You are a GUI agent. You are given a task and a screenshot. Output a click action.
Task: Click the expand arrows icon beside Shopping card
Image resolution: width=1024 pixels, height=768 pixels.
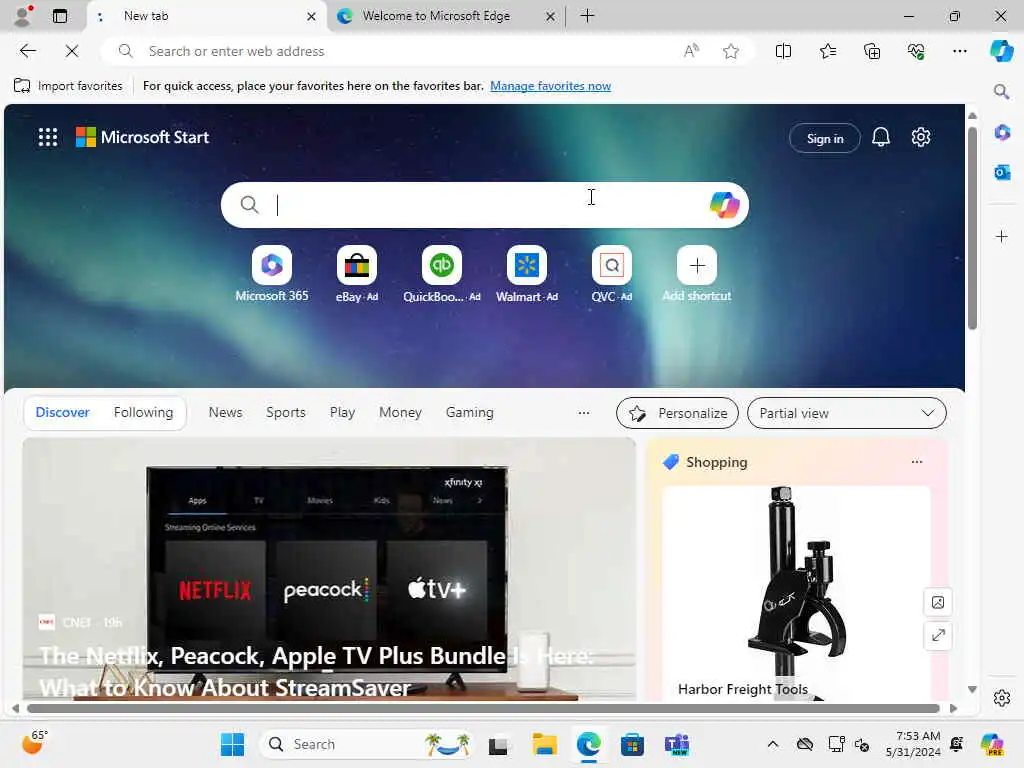pyautogui.click(x=938, y=635)
